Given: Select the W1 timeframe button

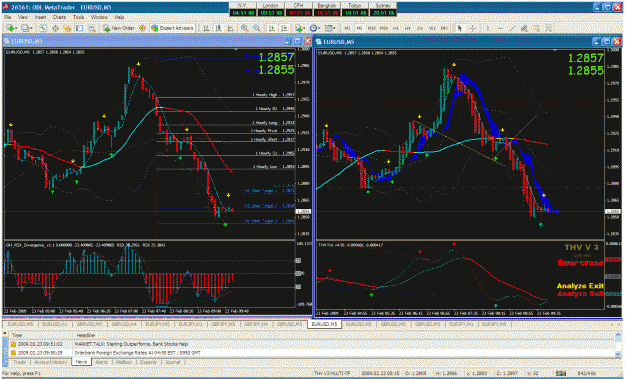Looking at the screenshot, I should [x=432, y=28].
